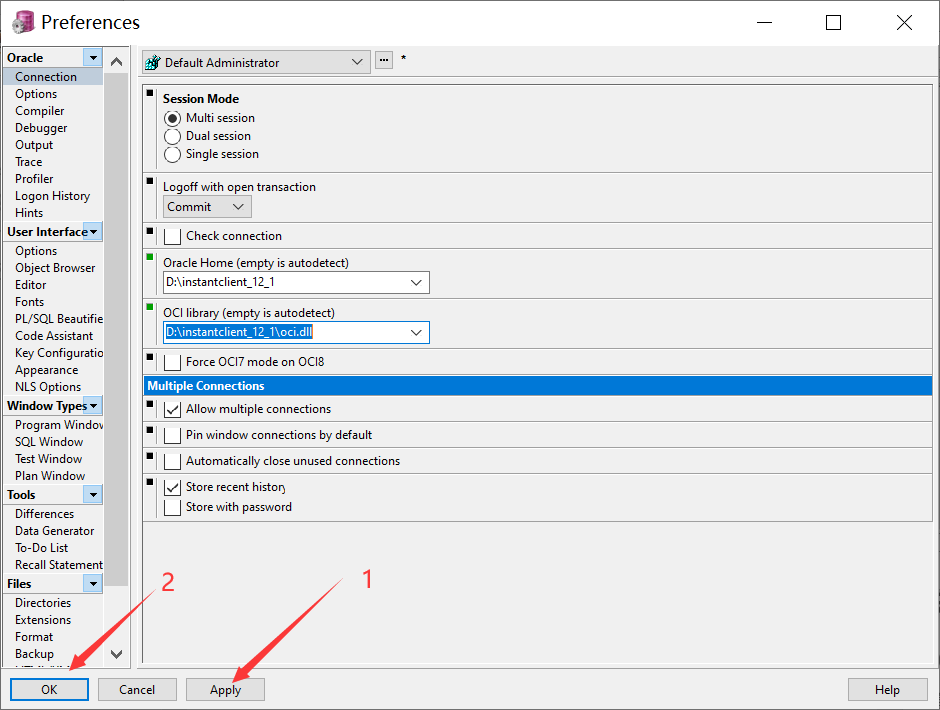
Task: Open Differences preferences
Action: pos(44,514)
